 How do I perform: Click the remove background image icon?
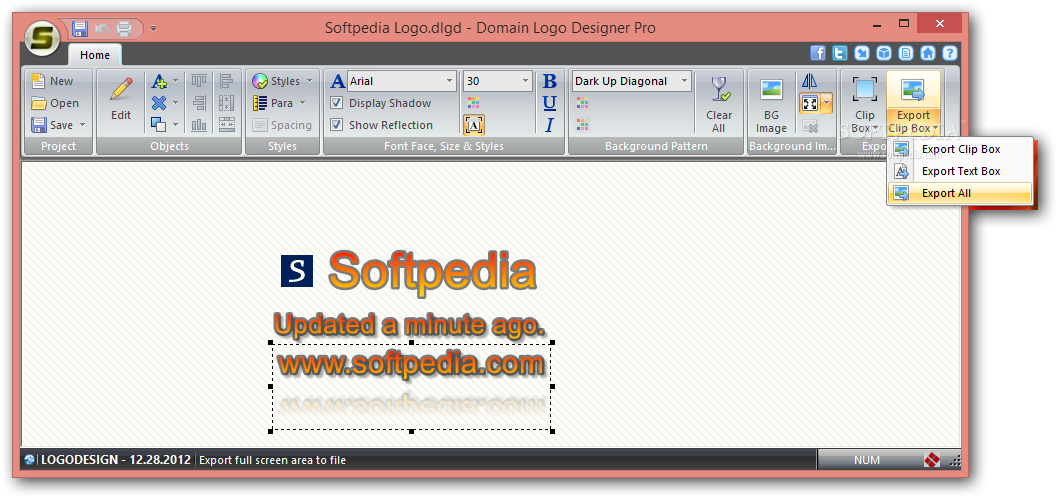coord(810,126)
